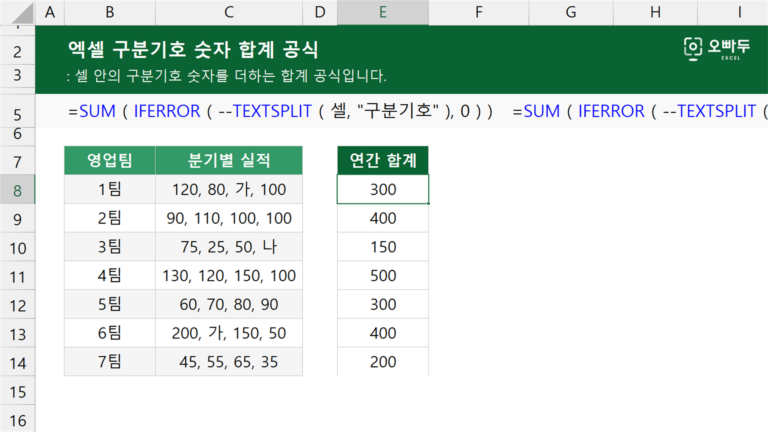Select cell '60, 70, 80, 90'
The width and height of the screenshot is (768, 432).
(229, 304)
